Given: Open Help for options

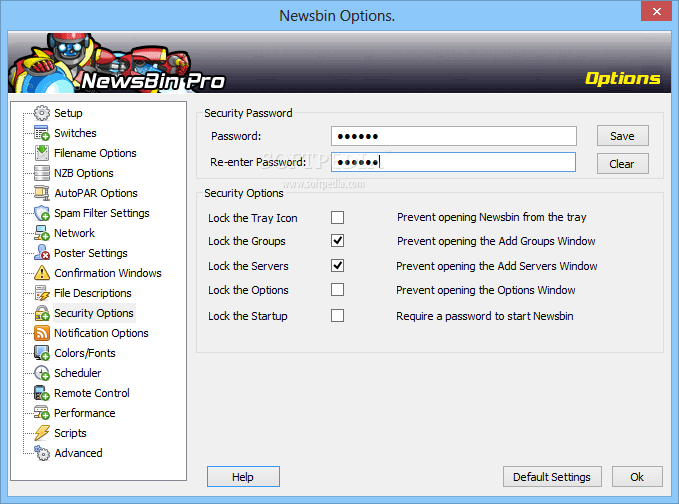Looking at the screenshot, I should pos(243,477).
